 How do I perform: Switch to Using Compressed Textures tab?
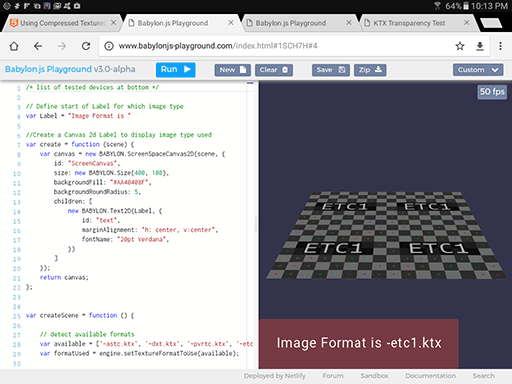pyautogui.click(x=63, y=23)
